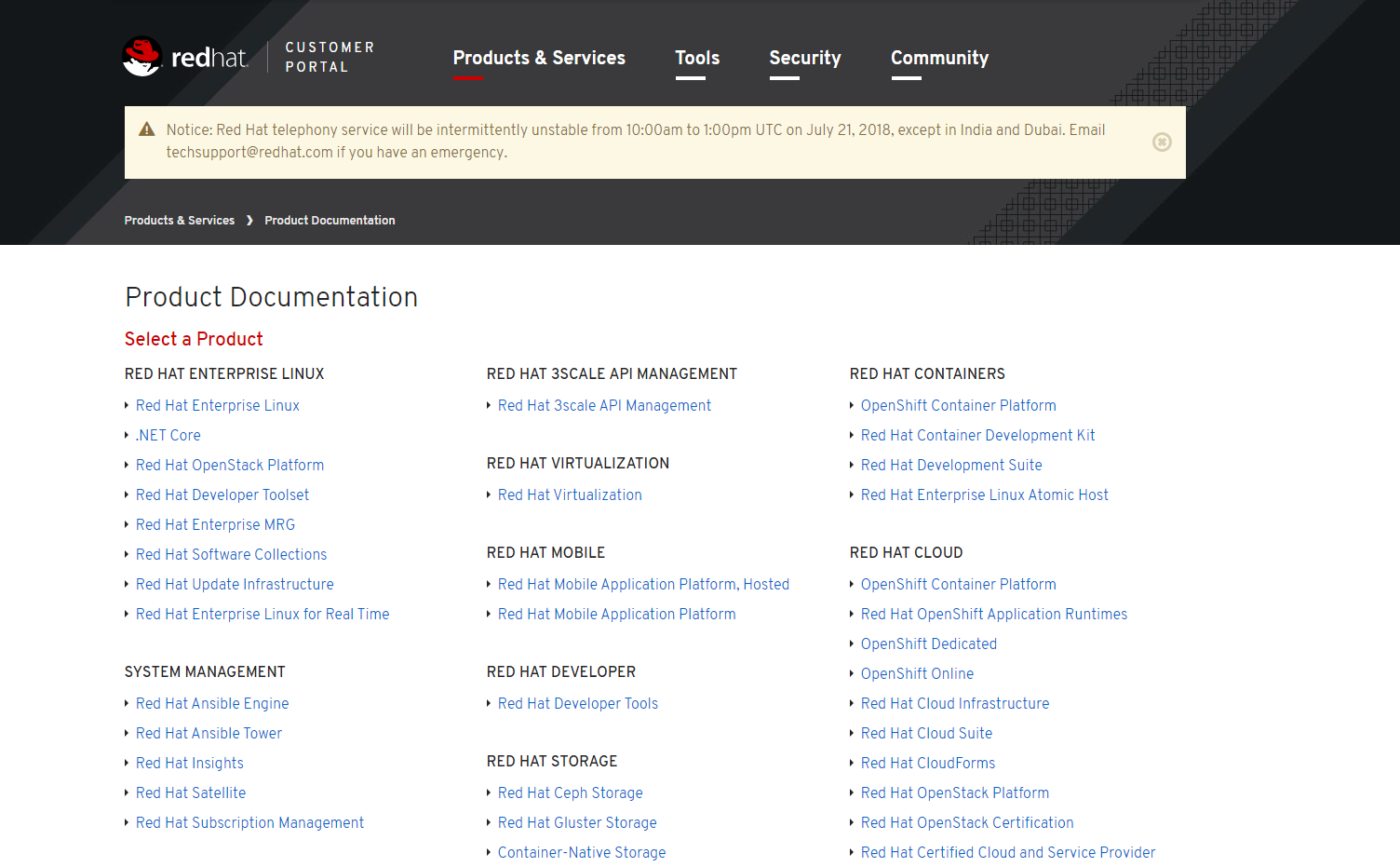The image size is (1400, 867).
Task: Open the .NET Core documentation link
Action: [168, 436]
